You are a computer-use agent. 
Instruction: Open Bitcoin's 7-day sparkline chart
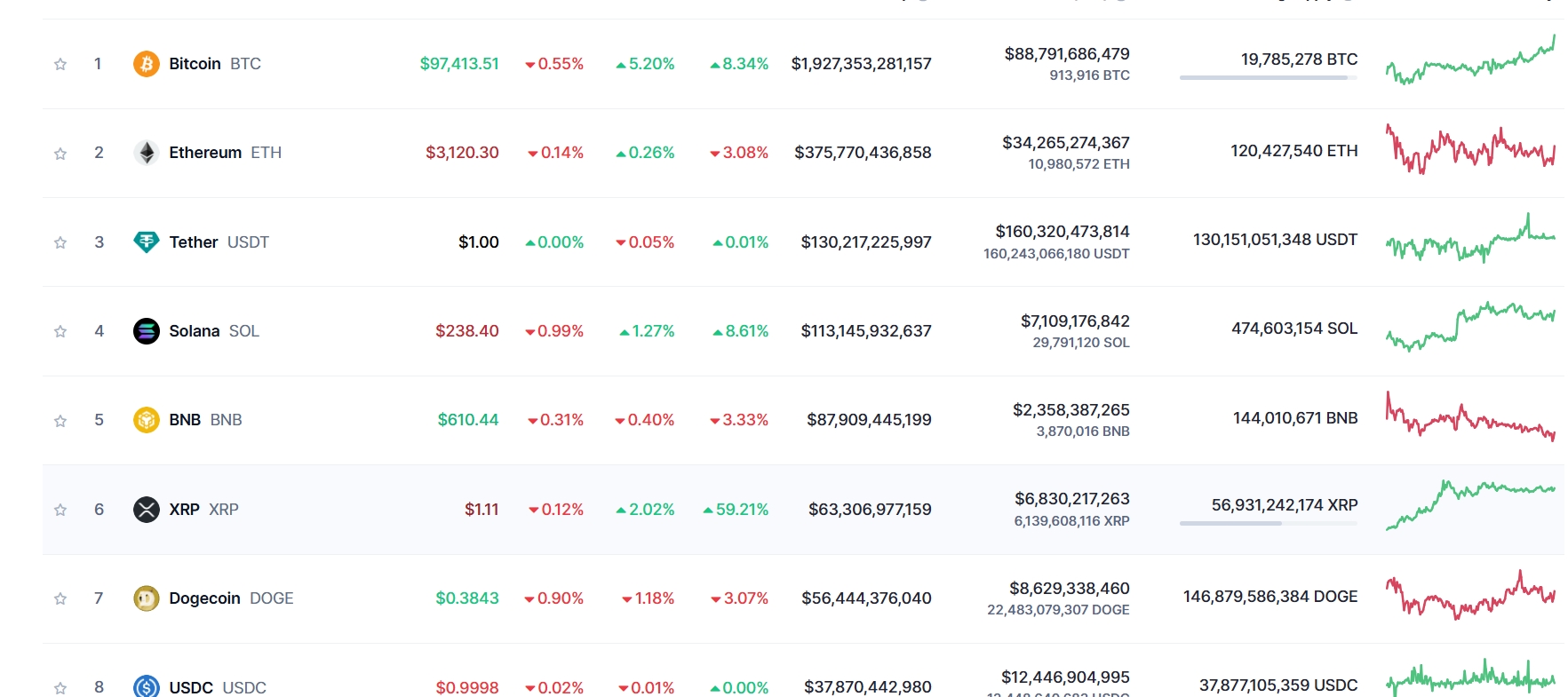(x=1470, y=60)
